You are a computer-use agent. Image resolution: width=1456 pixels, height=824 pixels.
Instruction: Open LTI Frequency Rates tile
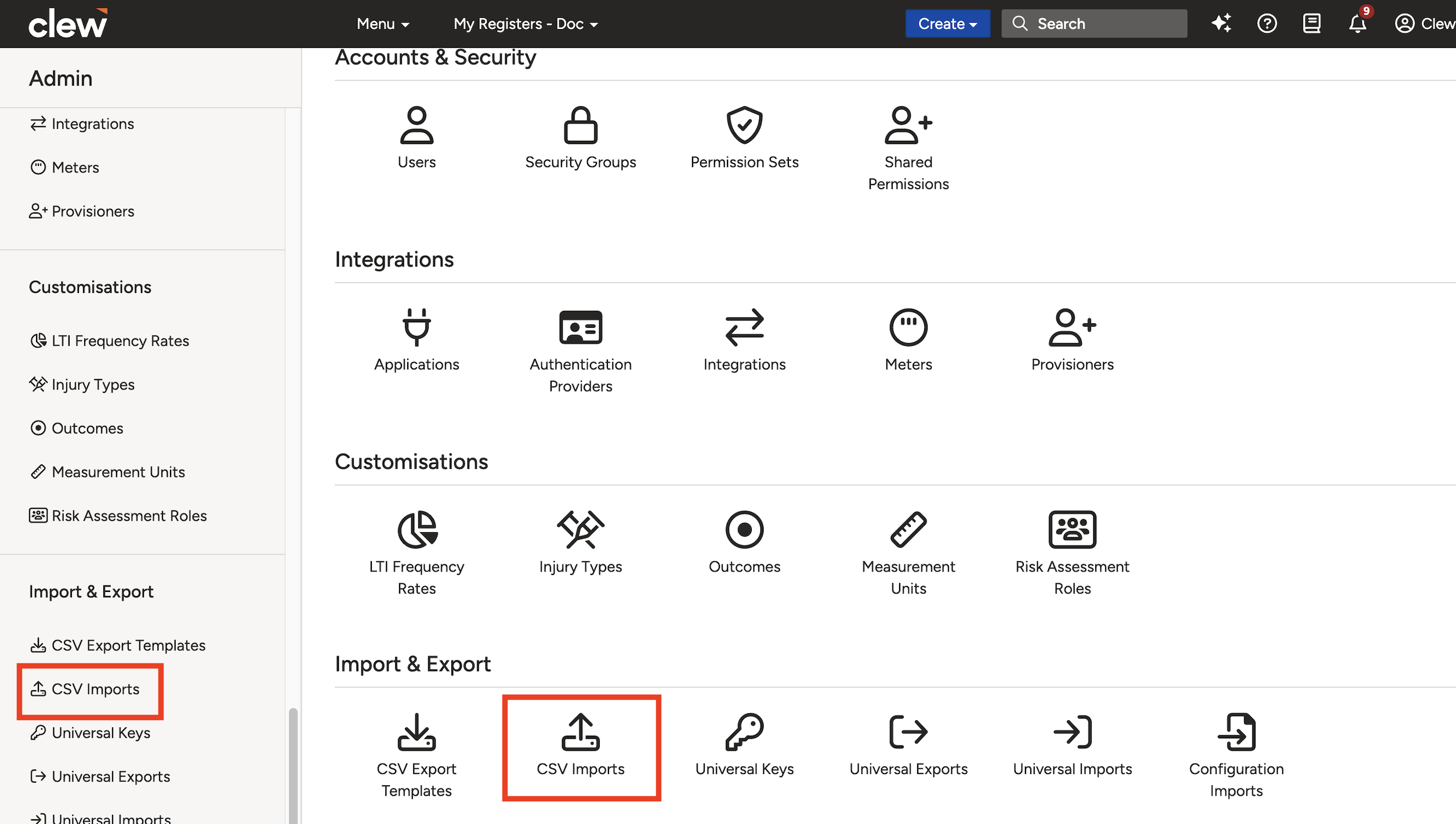416,554
